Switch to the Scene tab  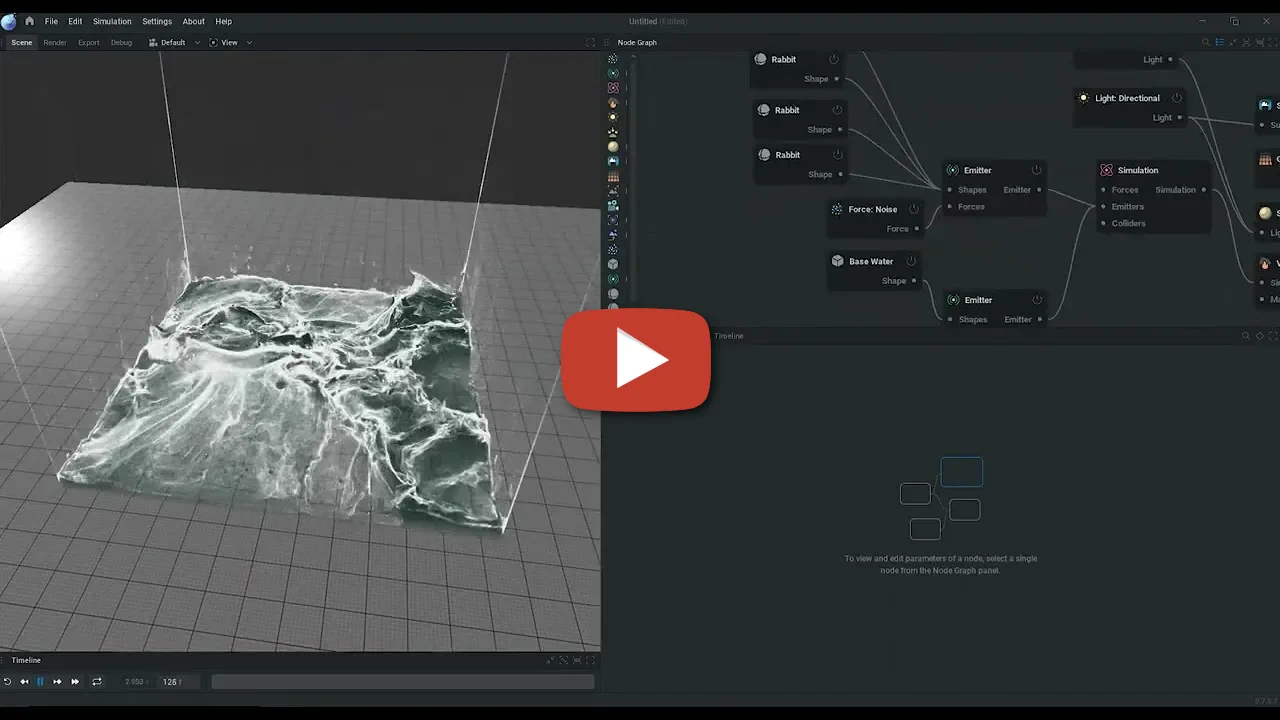click(x=21, y=43)
